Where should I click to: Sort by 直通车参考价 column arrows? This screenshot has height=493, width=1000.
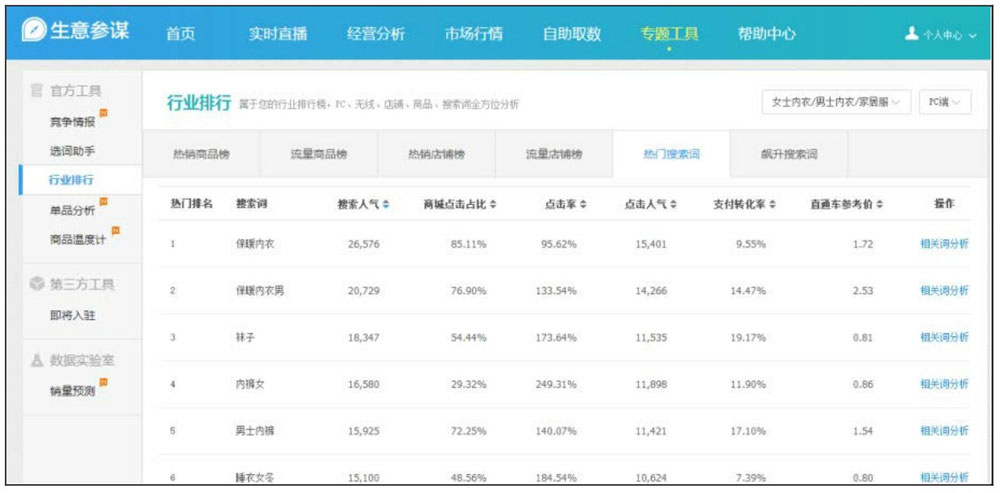[879, 204]
